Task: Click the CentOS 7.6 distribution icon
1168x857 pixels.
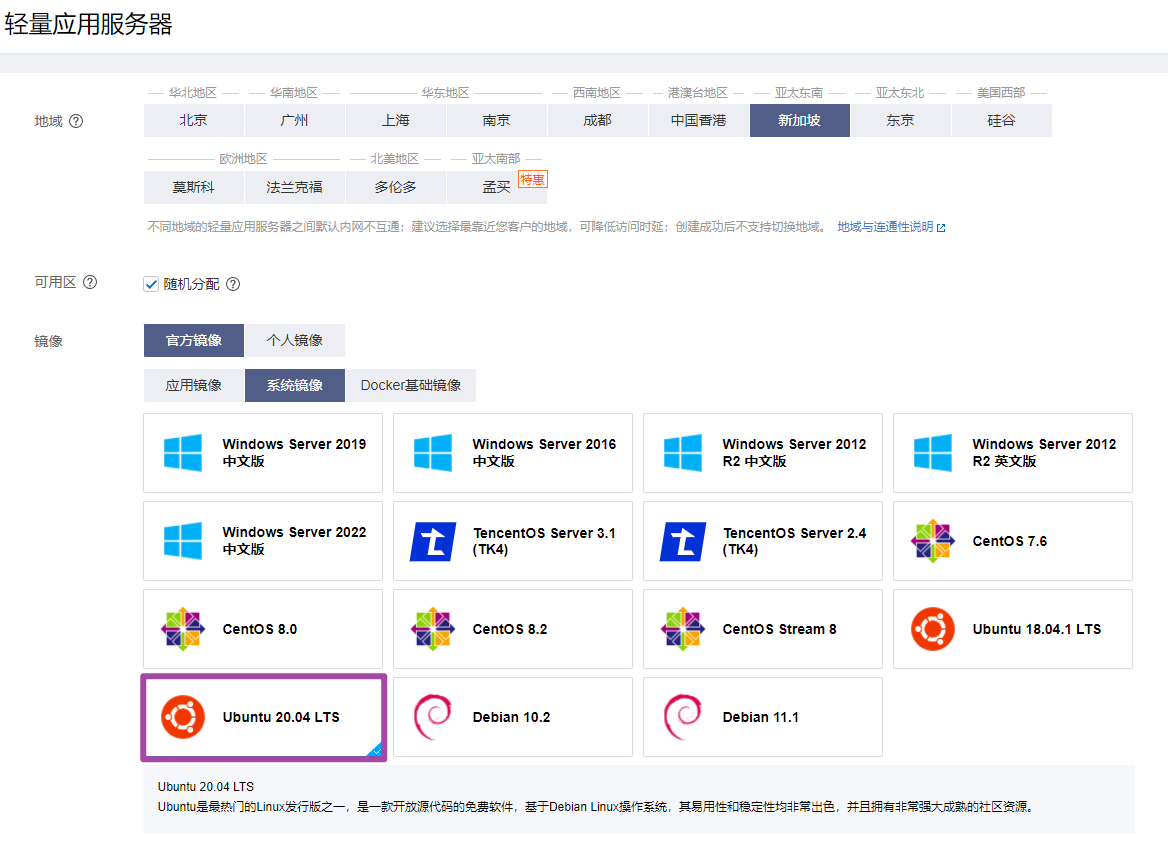Action: pyautogui.click(x=932, y=541)
